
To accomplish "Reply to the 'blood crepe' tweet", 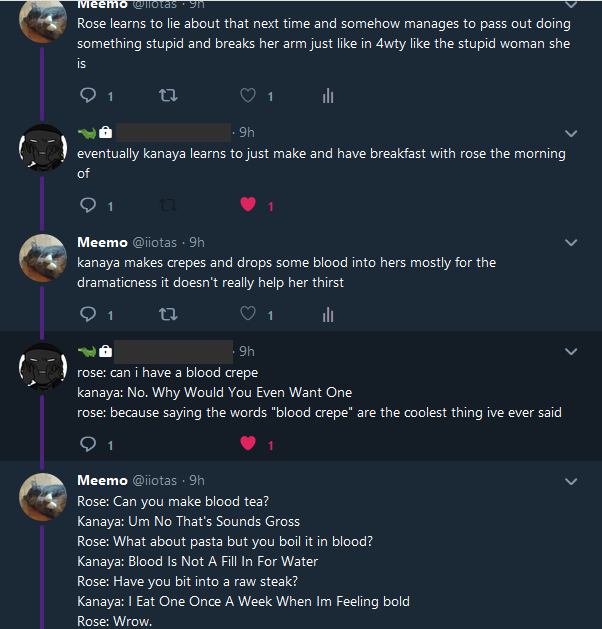I will point(87,444).
